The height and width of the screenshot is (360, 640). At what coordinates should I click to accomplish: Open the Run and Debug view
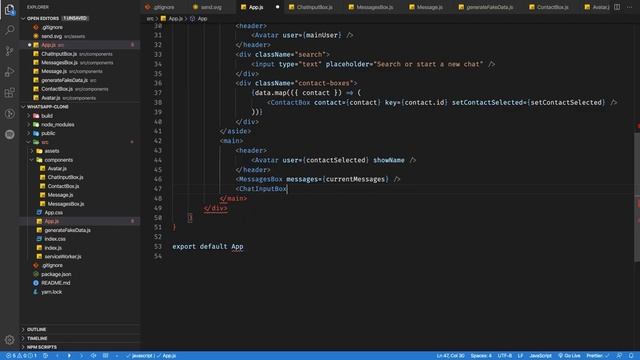click(10, 72)
